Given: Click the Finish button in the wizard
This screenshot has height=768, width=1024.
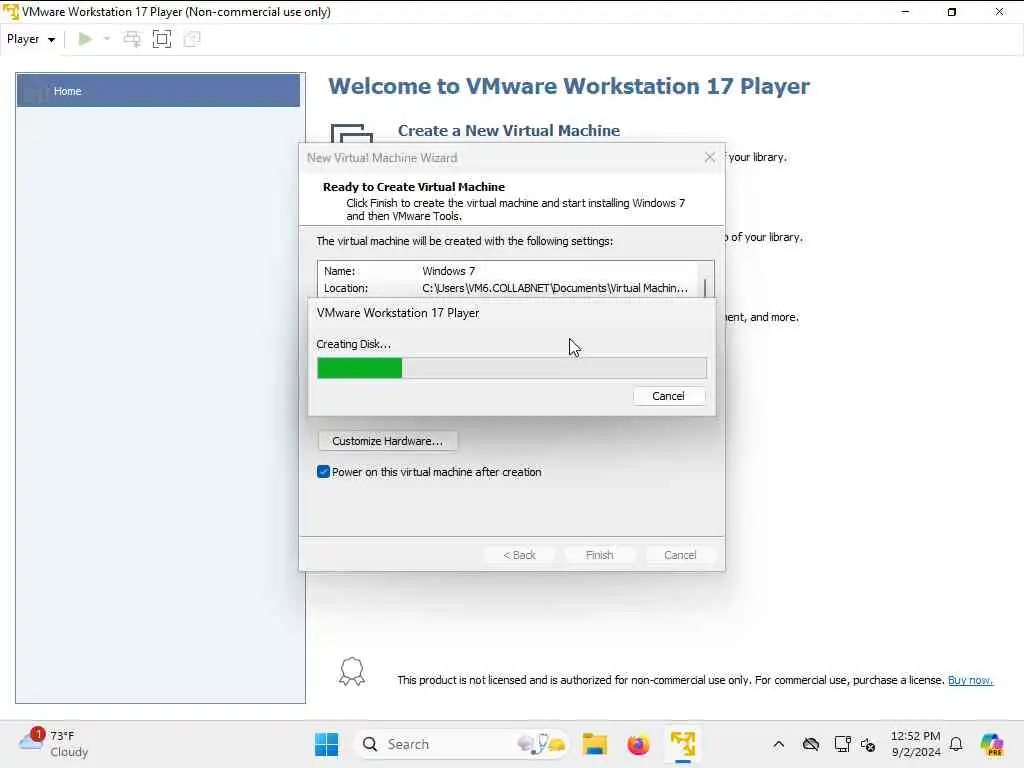Looking at the screenshot, I should [600, 554].
